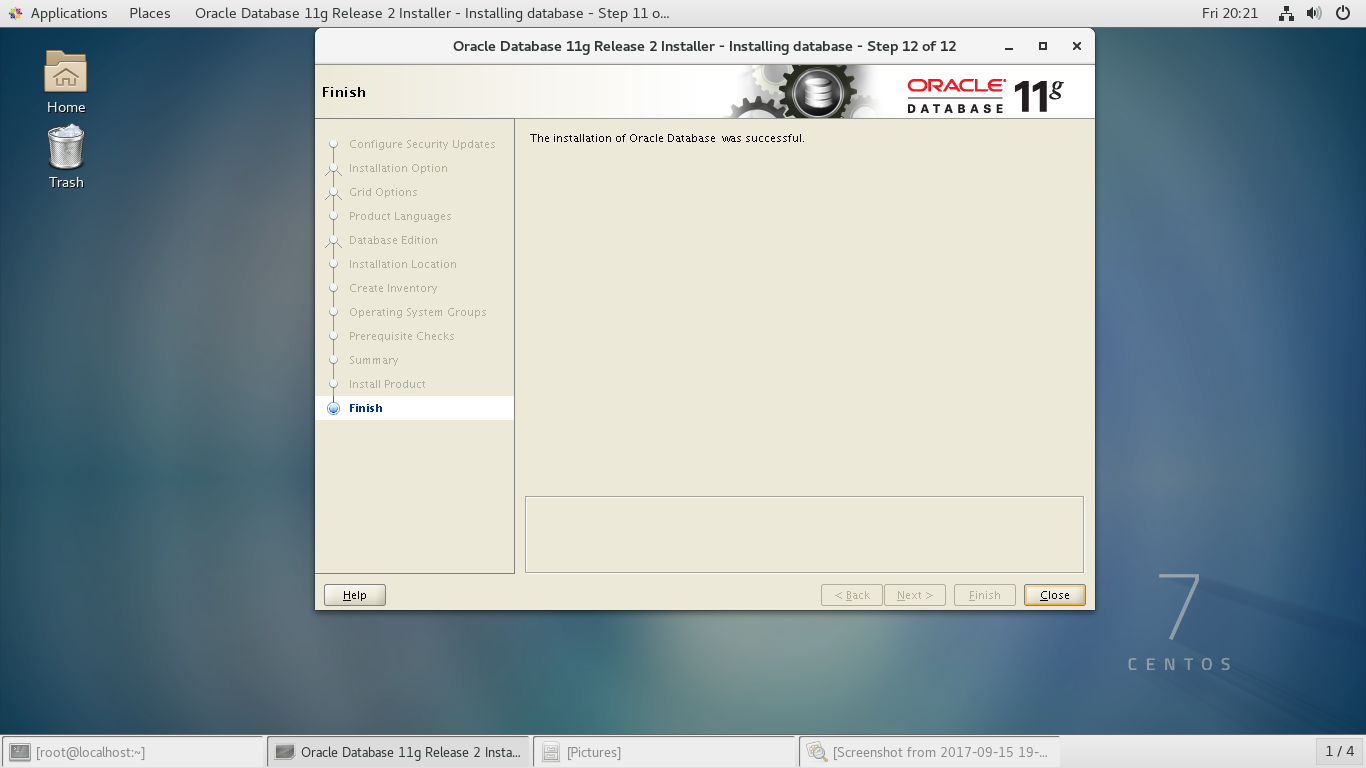Close installer window via title bar X

[1076, 46]
